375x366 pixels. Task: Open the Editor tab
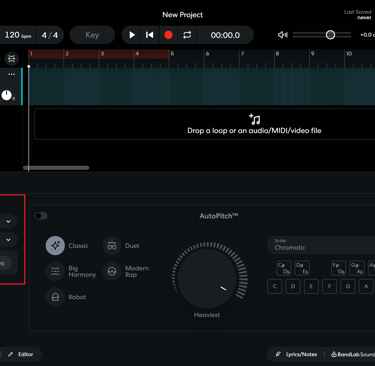(21, 354)
